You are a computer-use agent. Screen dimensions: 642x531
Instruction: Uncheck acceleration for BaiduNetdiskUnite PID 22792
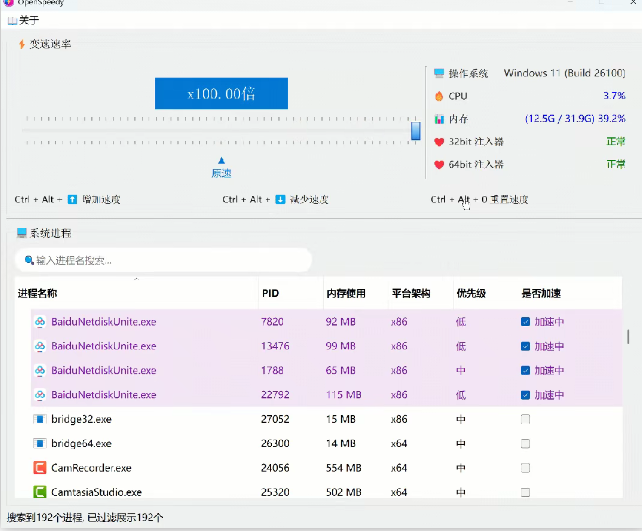526,395
